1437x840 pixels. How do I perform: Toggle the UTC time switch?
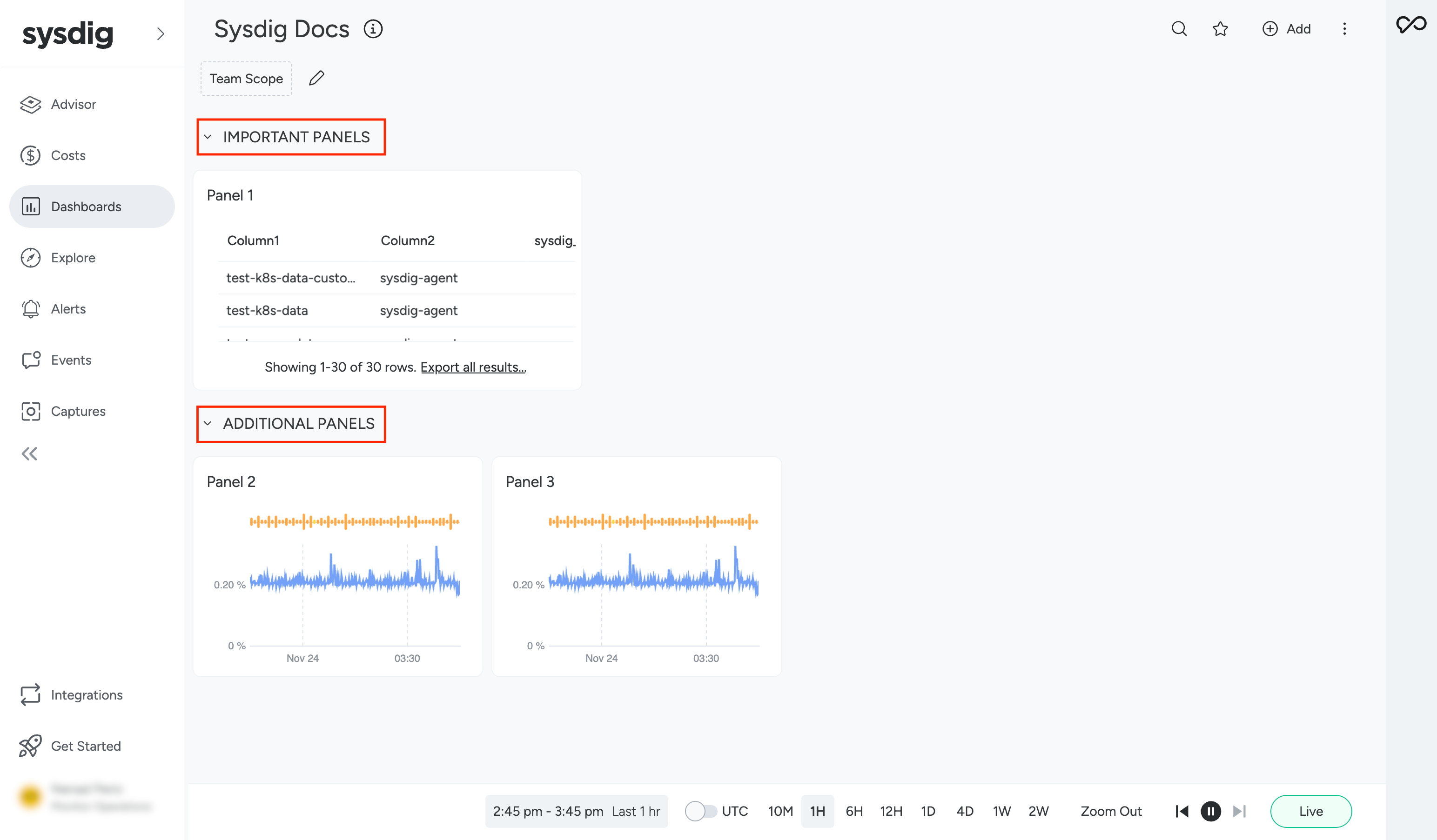(700, 811)
